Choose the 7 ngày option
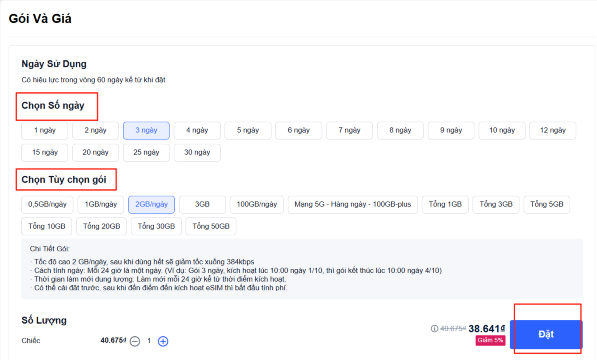597x360 pixels. (x=350, y=131)
